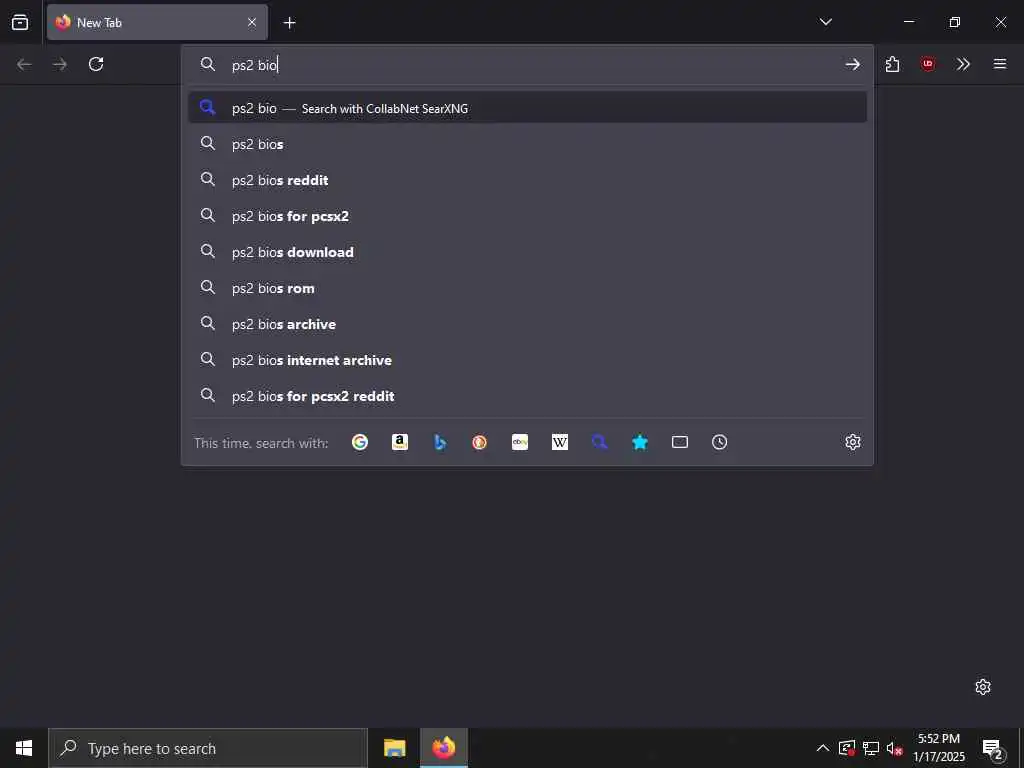The image size is (1024, 768).
Task: Open the muted volume tray icon
Action: (894, 748)
